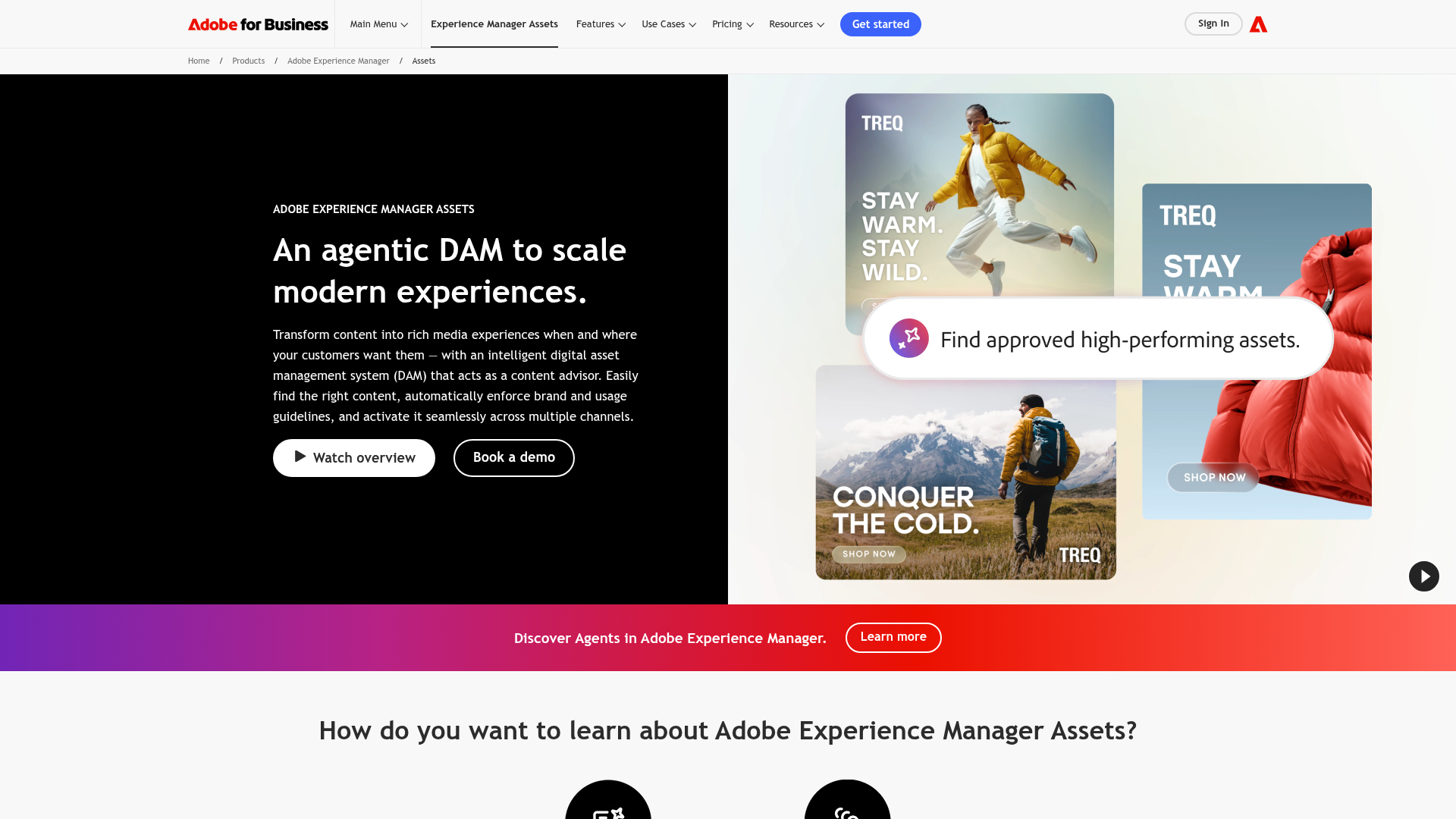The width and height of the screenshot is (1456, 819).
Task: Click the sparkle AI icon in prompt bar
Action: pyautogui.click(x=908, y=338)
